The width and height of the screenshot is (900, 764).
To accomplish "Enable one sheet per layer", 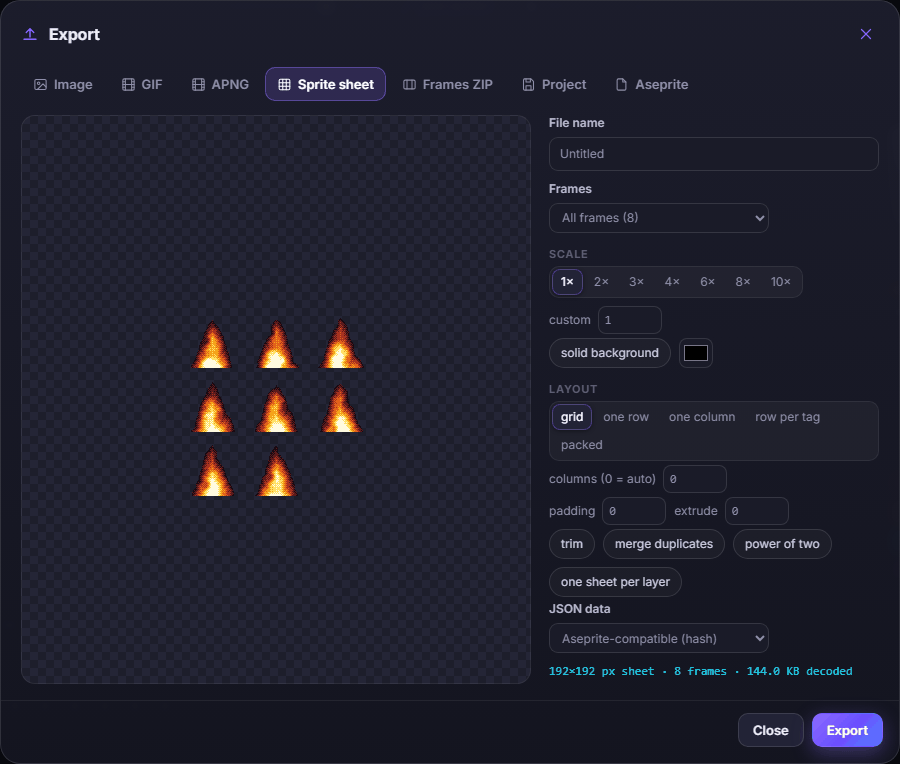I will pyautogui.click(x=615, y=582).
